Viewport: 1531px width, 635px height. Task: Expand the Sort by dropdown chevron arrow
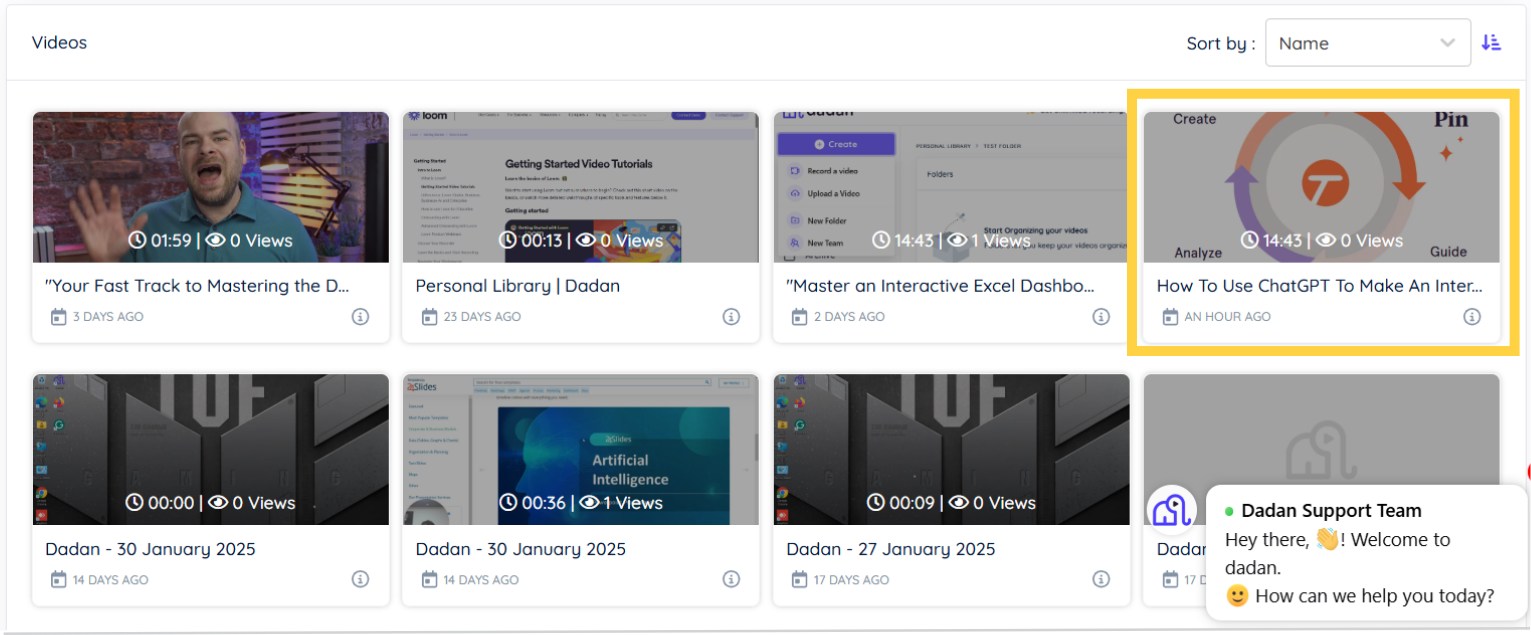coord(1447,43)
